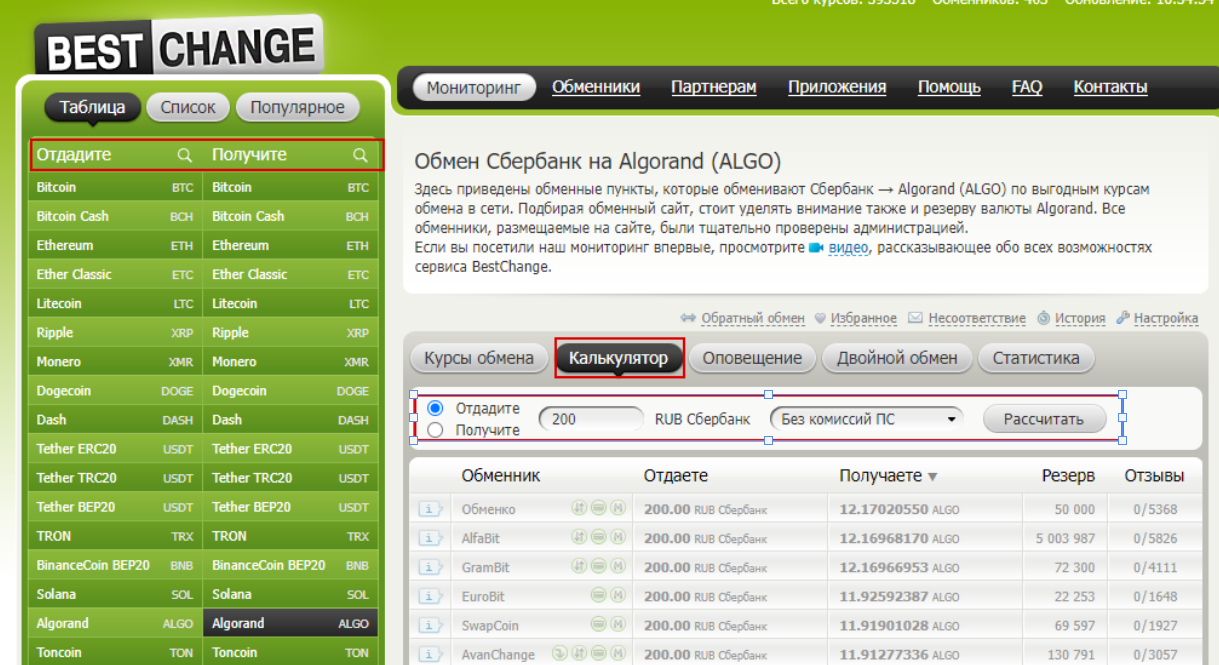This screenshot has height=665, width=1219.
Task: Click the reverse exchange arrows icon
Action: (688, 318)
